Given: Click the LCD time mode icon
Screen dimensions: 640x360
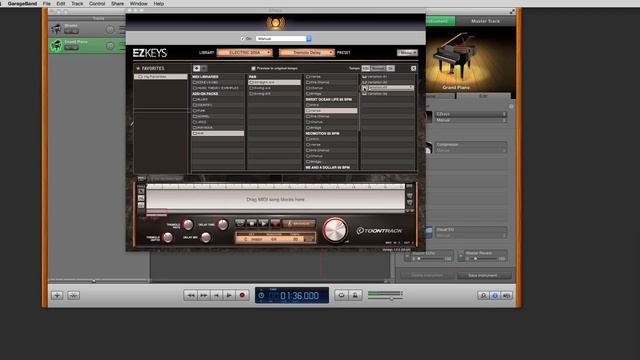Looking at the screenshot, I should coord(261,296).
